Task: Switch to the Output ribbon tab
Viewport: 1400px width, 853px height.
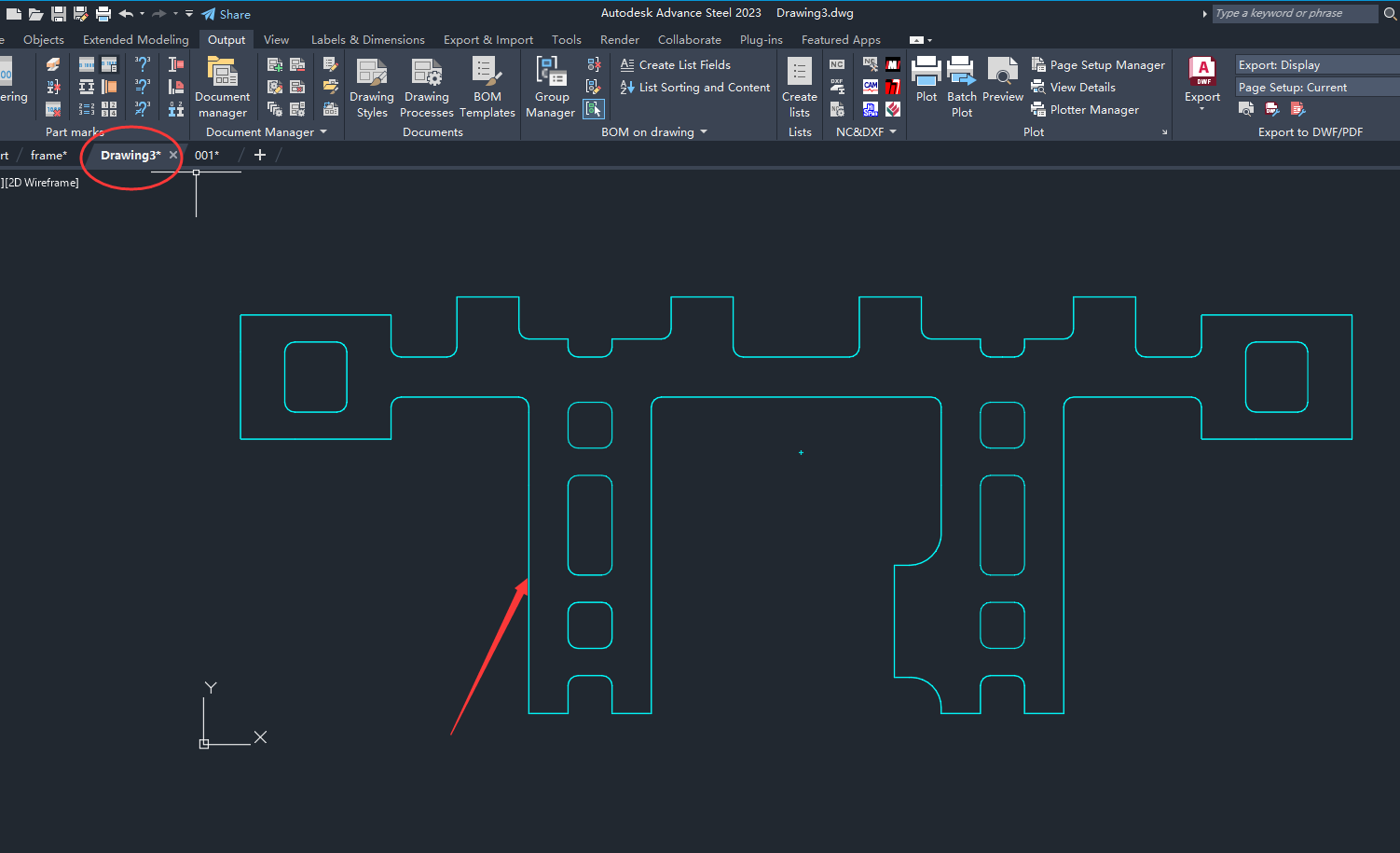Action: [226, 39]
